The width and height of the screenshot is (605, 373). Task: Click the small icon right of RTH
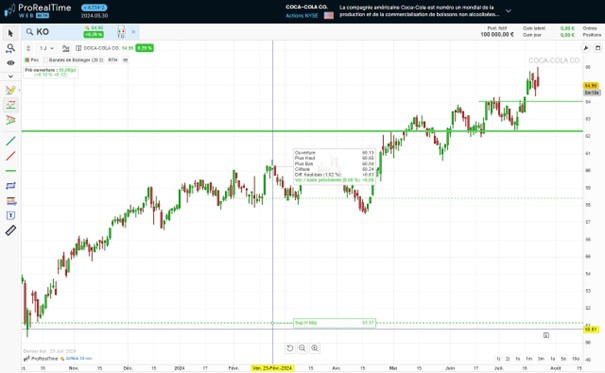tap(125, 60)
